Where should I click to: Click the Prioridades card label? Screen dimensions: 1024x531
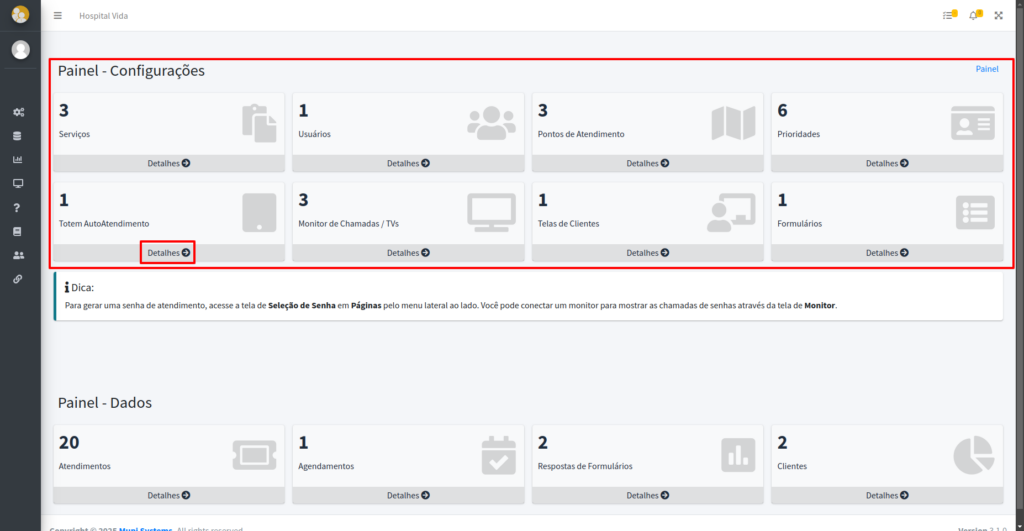[x=798, y=134]
